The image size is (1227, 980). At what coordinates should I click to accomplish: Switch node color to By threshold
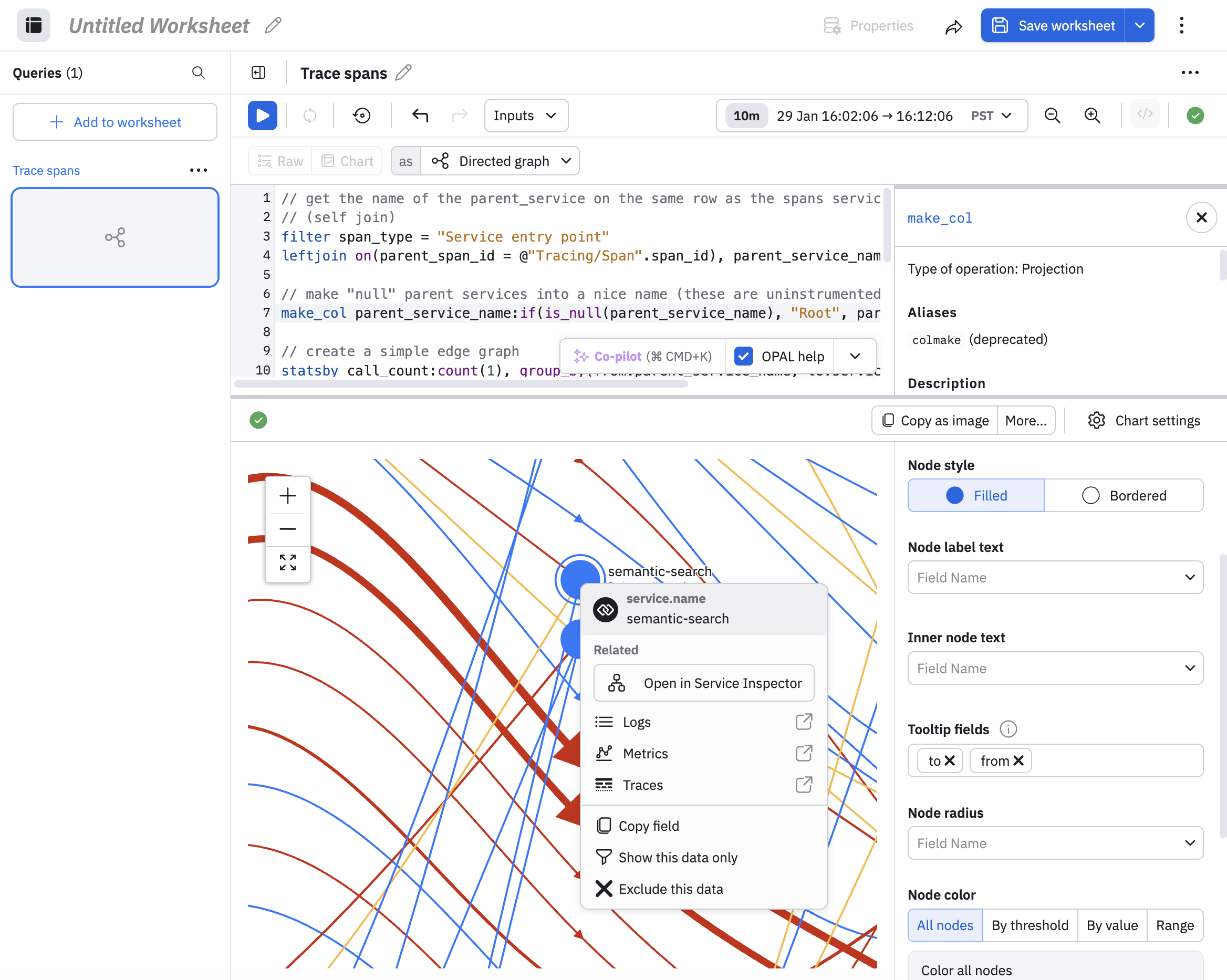point(1029,925)
